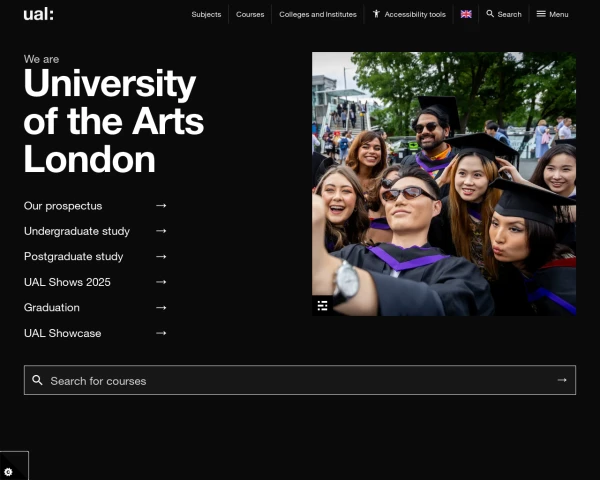Click the Search magnifier icon in header
600x480 pixels.
490,14
